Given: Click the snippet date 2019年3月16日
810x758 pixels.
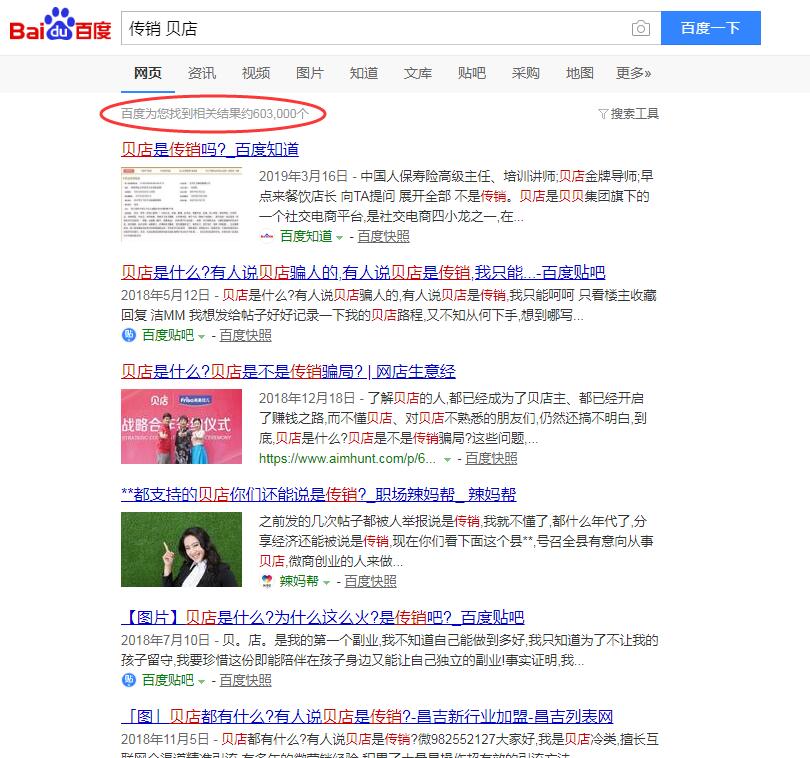Looking at the screenshot, I should [x=303, y=176].
